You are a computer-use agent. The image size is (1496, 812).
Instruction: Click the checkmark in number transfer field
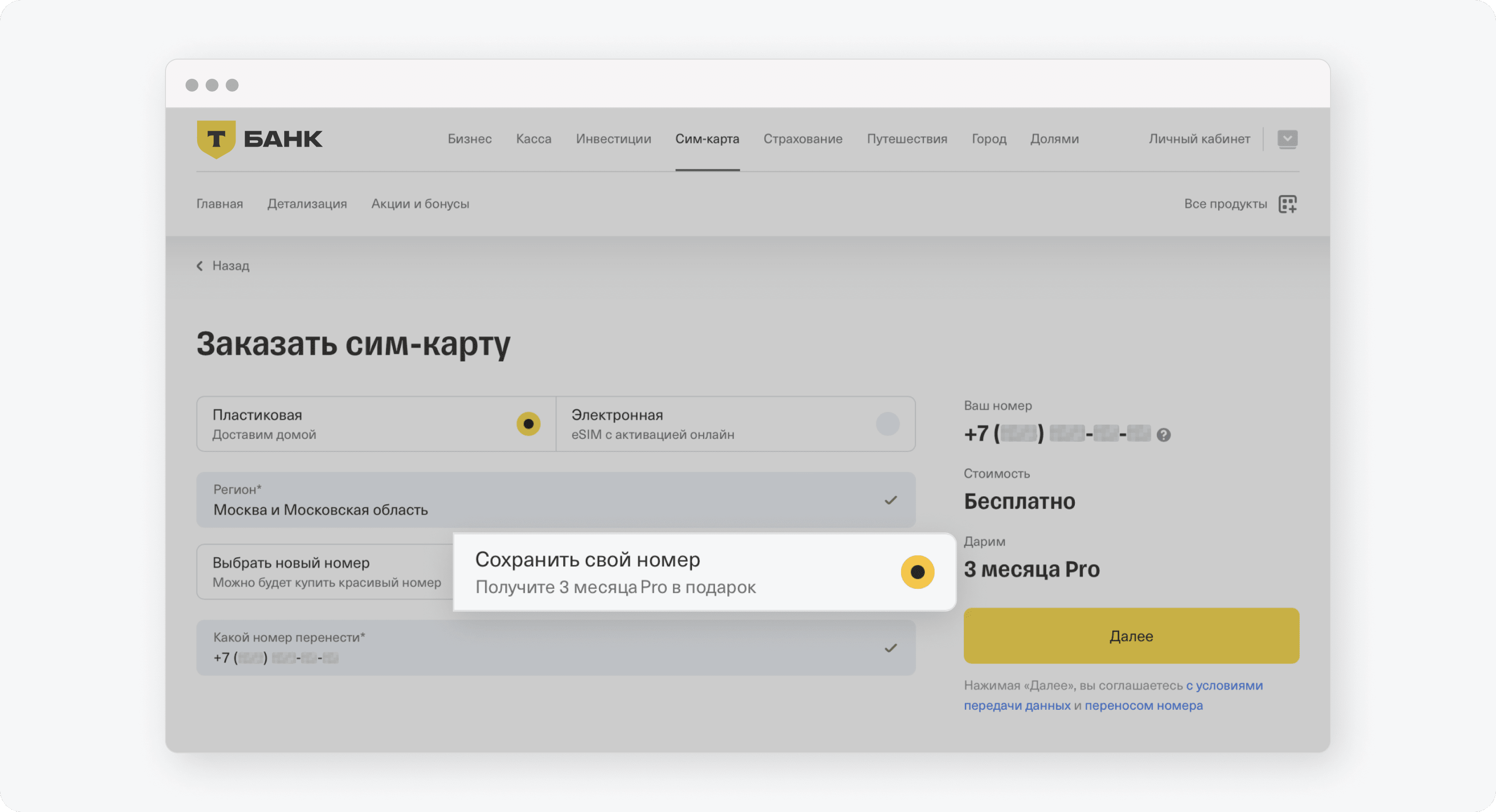click(x=890, y=647)
